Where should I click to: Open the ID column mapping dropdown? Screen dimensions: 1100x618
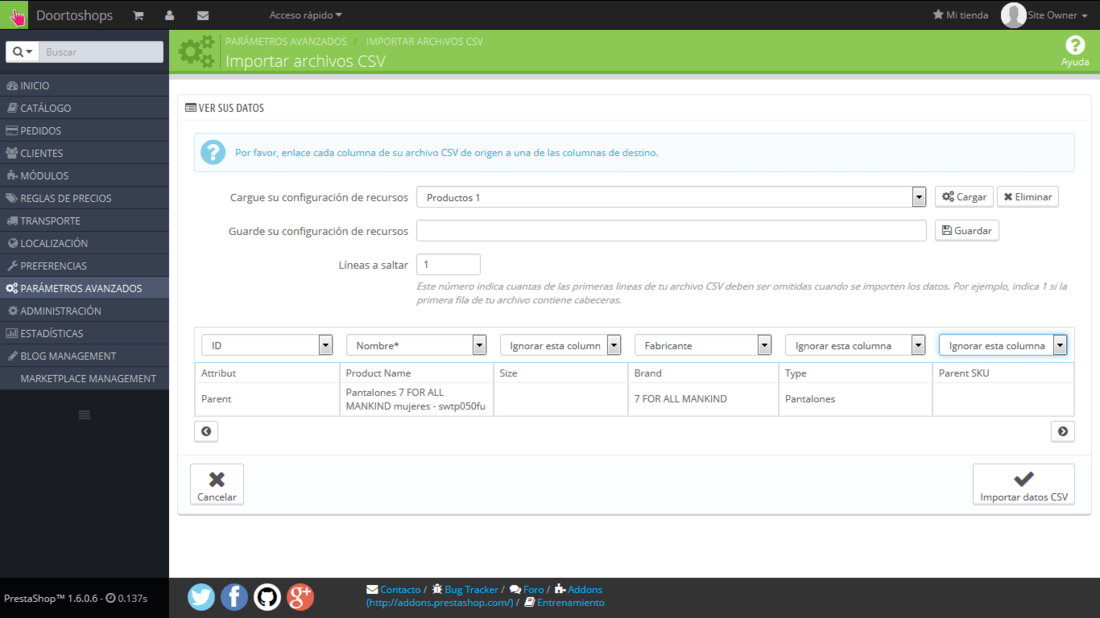267,345
